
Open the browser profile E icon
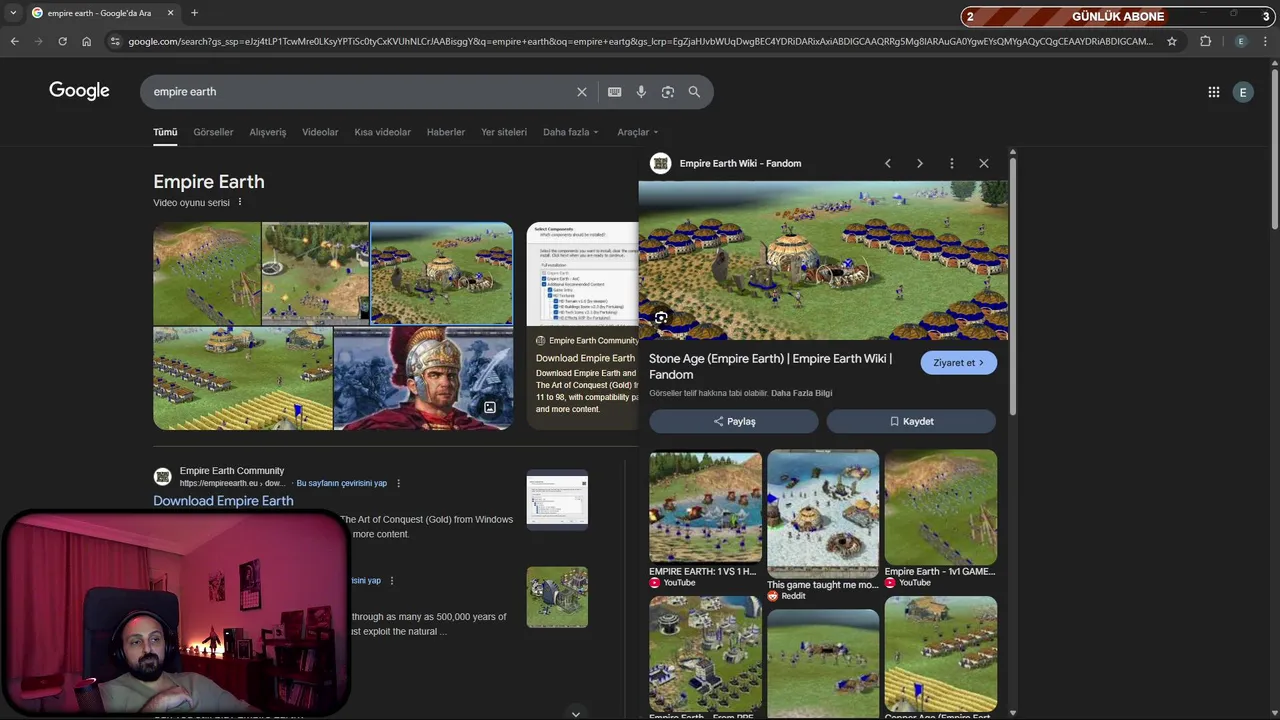tap(1241, 41)
